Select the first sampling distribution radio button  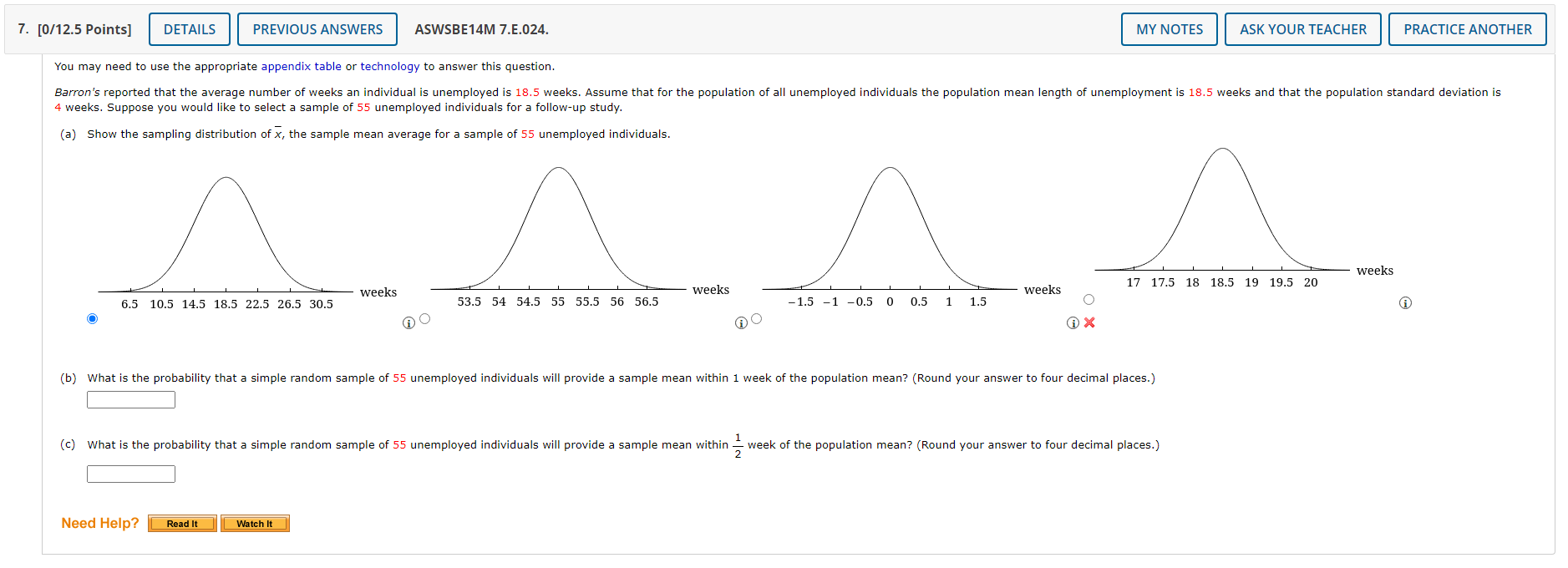point(93,318)
